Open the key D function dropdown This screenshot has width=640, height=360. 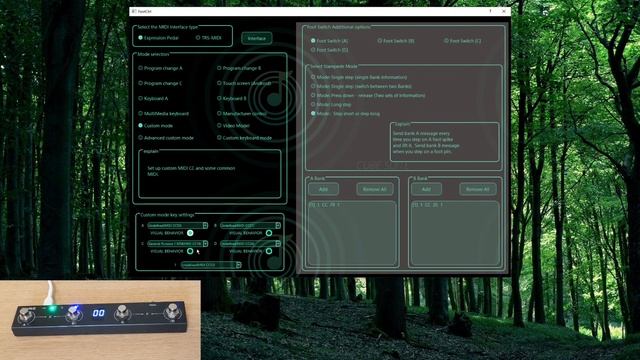(250, 244)
